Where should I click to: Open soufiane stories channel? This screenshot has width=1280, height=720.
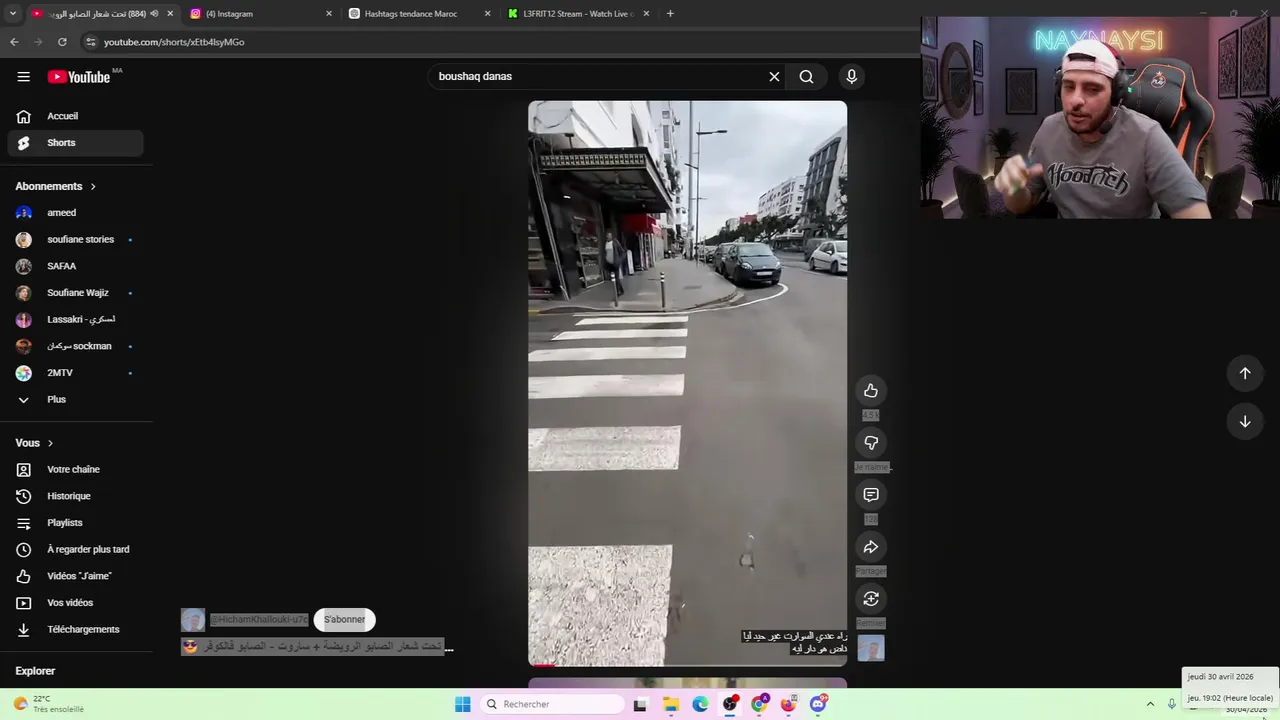[75, 240]
